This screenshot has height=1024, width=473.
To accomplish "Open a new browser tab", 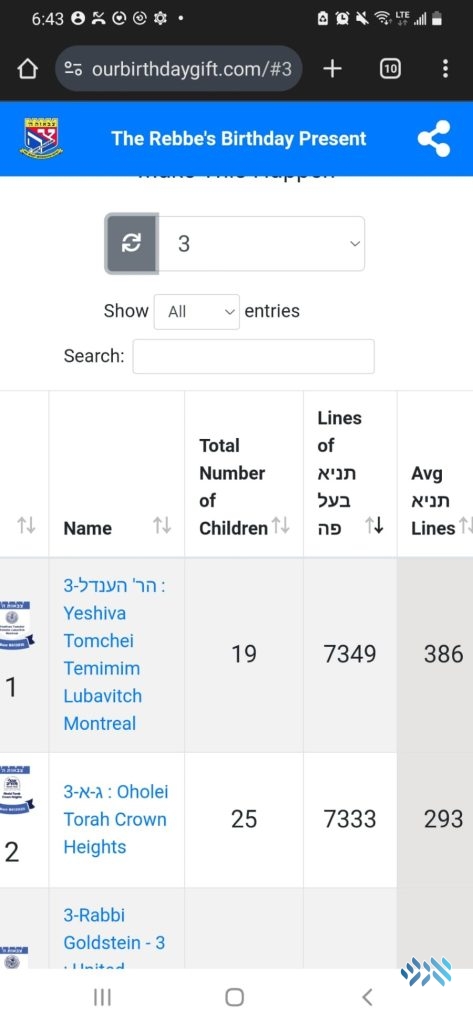I will pos(332,69).
